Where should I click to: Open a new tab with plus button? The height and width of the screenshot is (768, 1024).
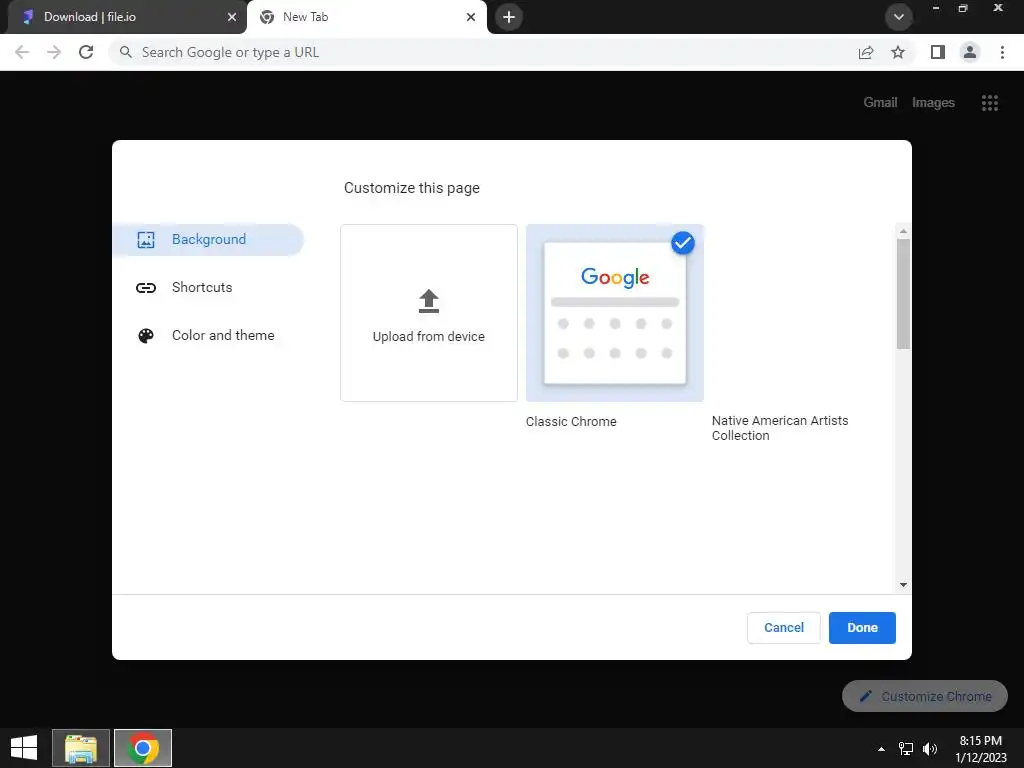click(x=509, y=17)
